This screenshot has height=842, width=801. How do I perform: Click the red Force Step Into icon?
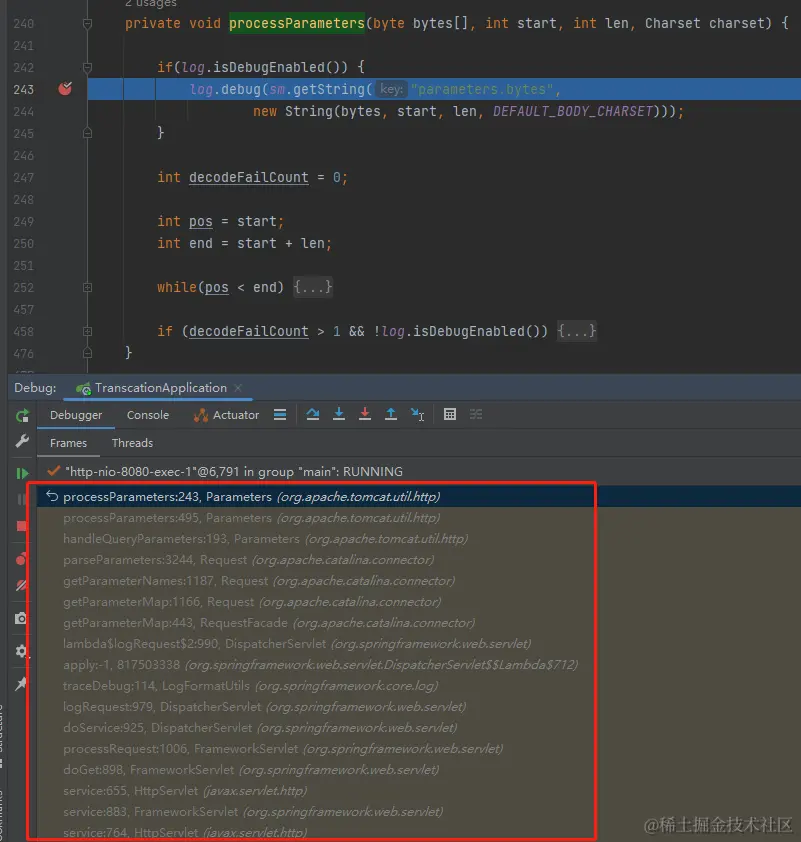[365, 415]
